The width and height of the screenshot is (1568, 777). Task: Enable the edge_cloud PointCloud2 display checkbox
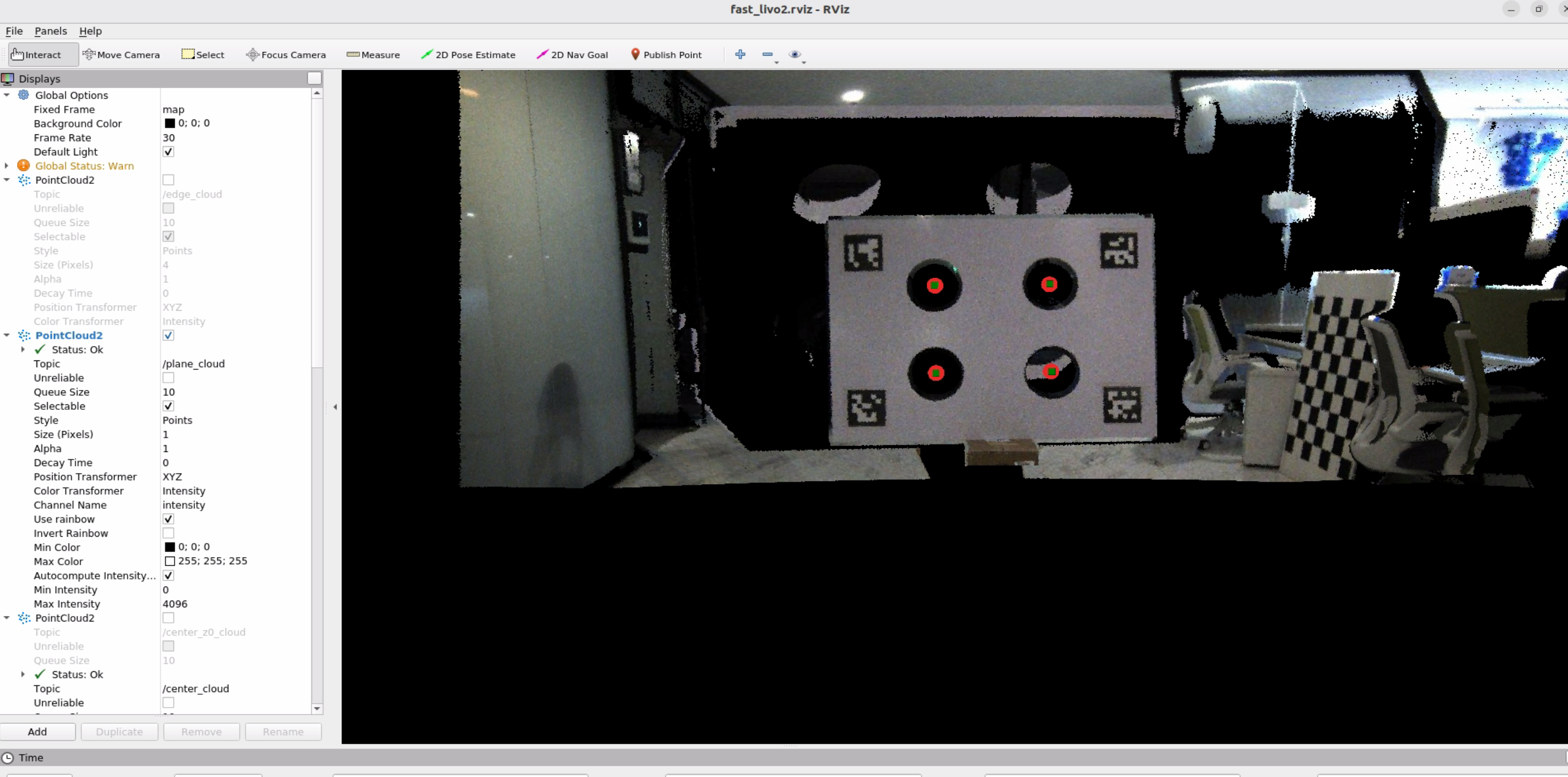(x=168, y=180)
